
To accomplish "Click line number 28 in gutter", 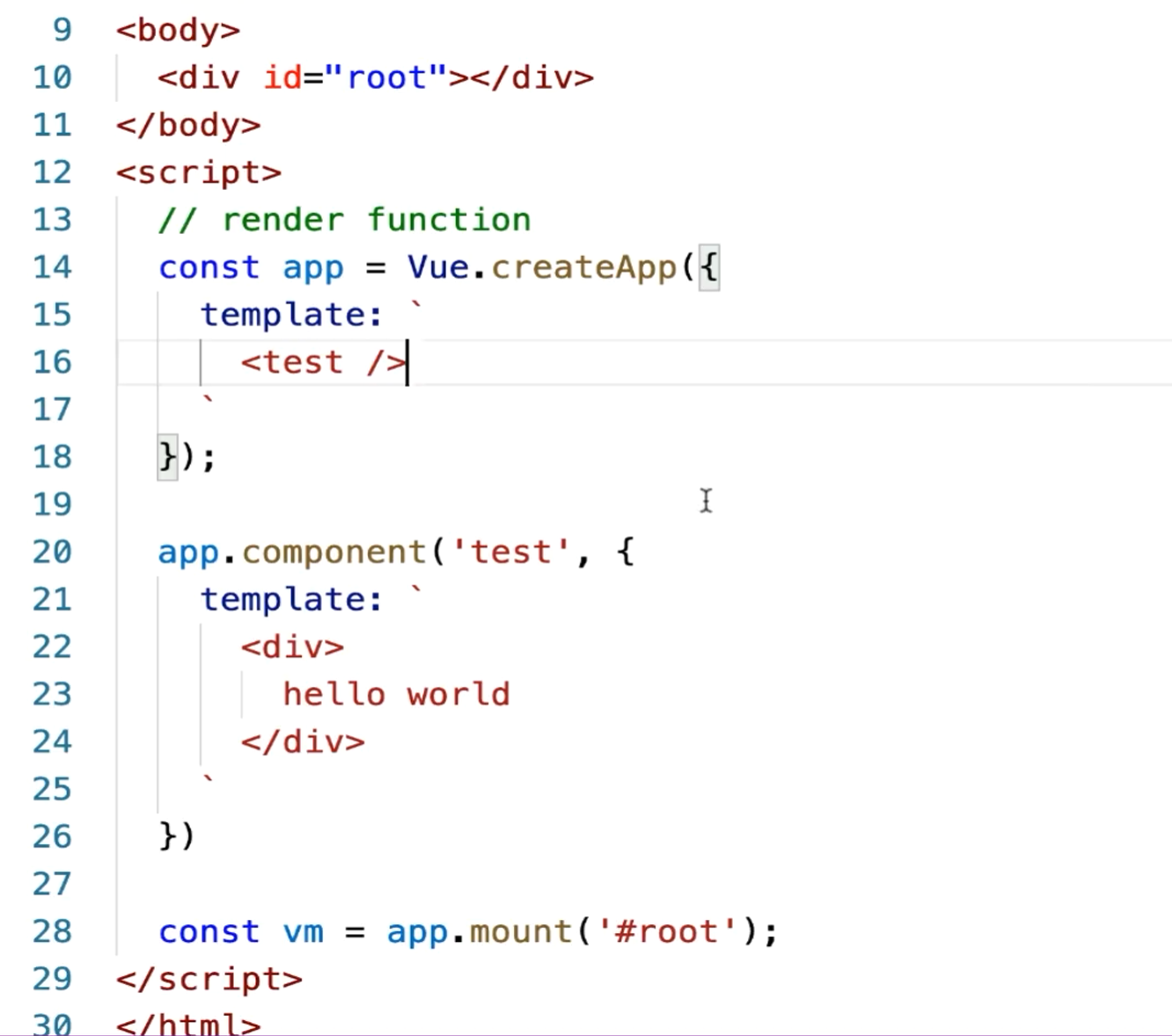I will coord(52,932).
